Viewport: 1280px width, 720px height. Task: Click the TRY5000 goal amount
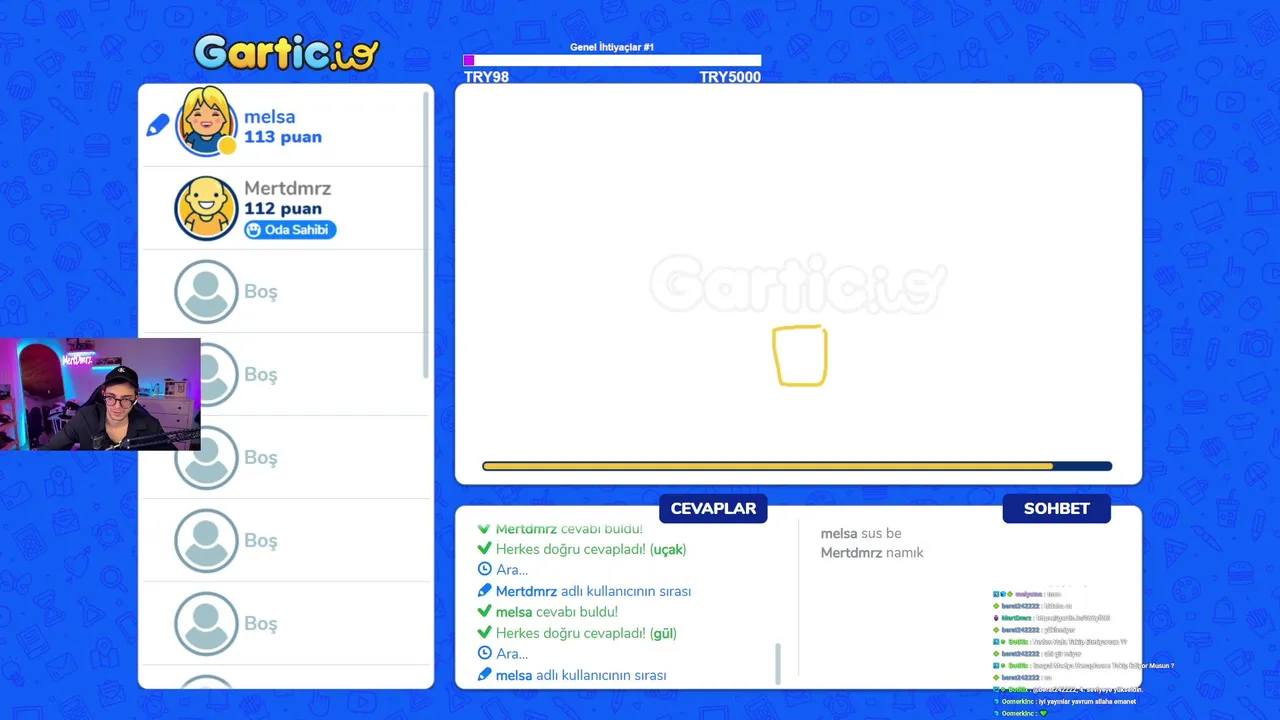click(730, 77)
